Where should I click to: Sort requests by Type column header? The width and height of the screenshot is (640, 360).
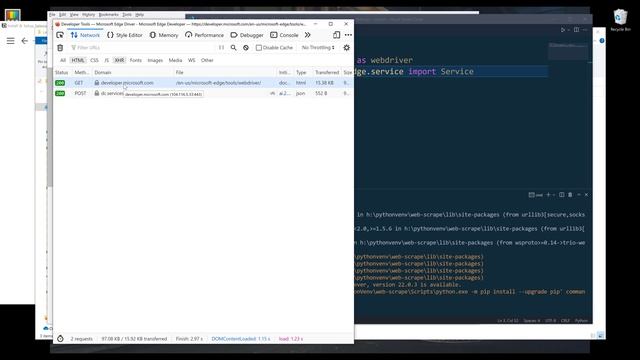pos(302,73)
